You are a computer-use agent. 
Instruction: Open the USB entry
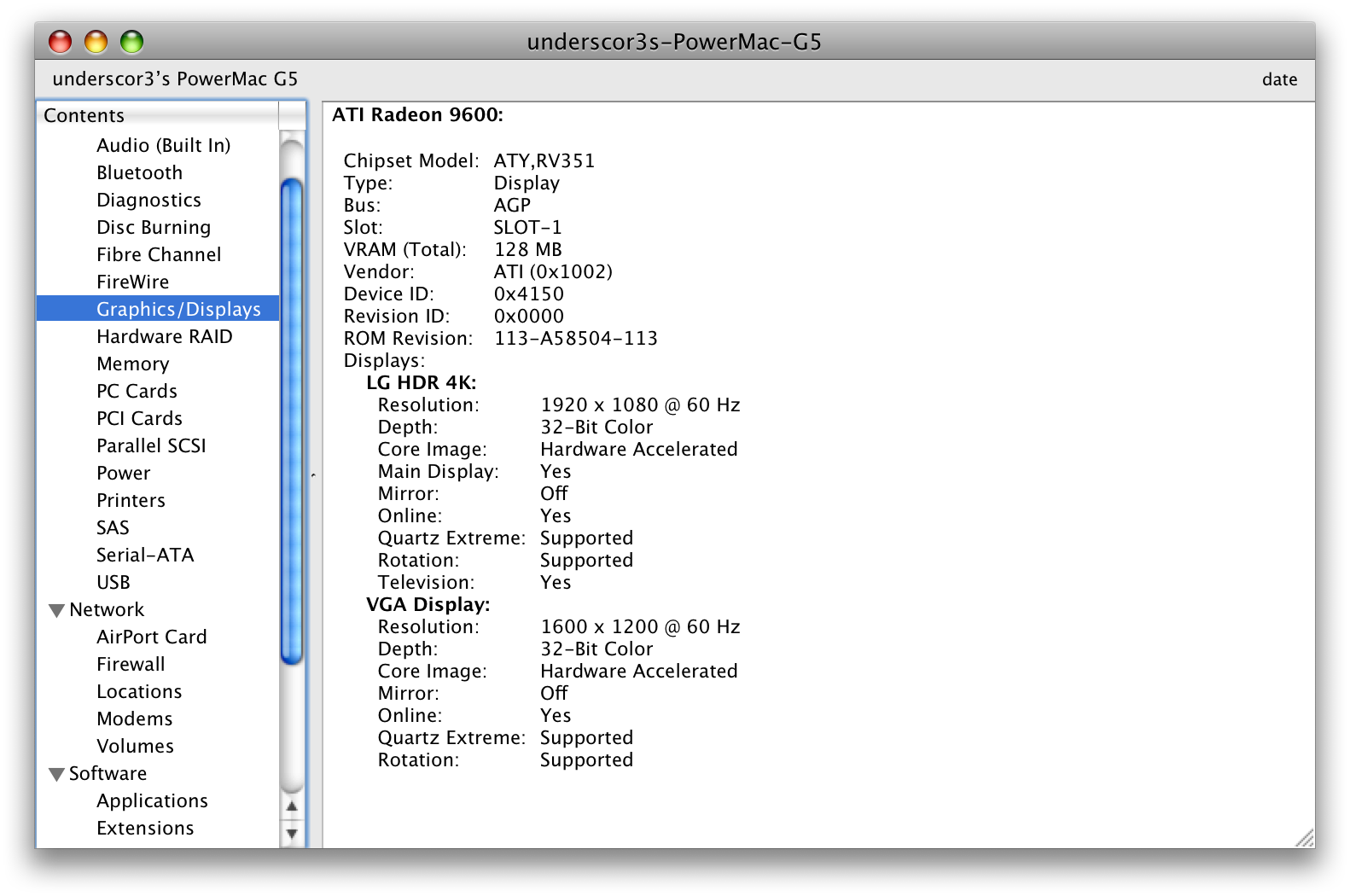tap(113, 582)
